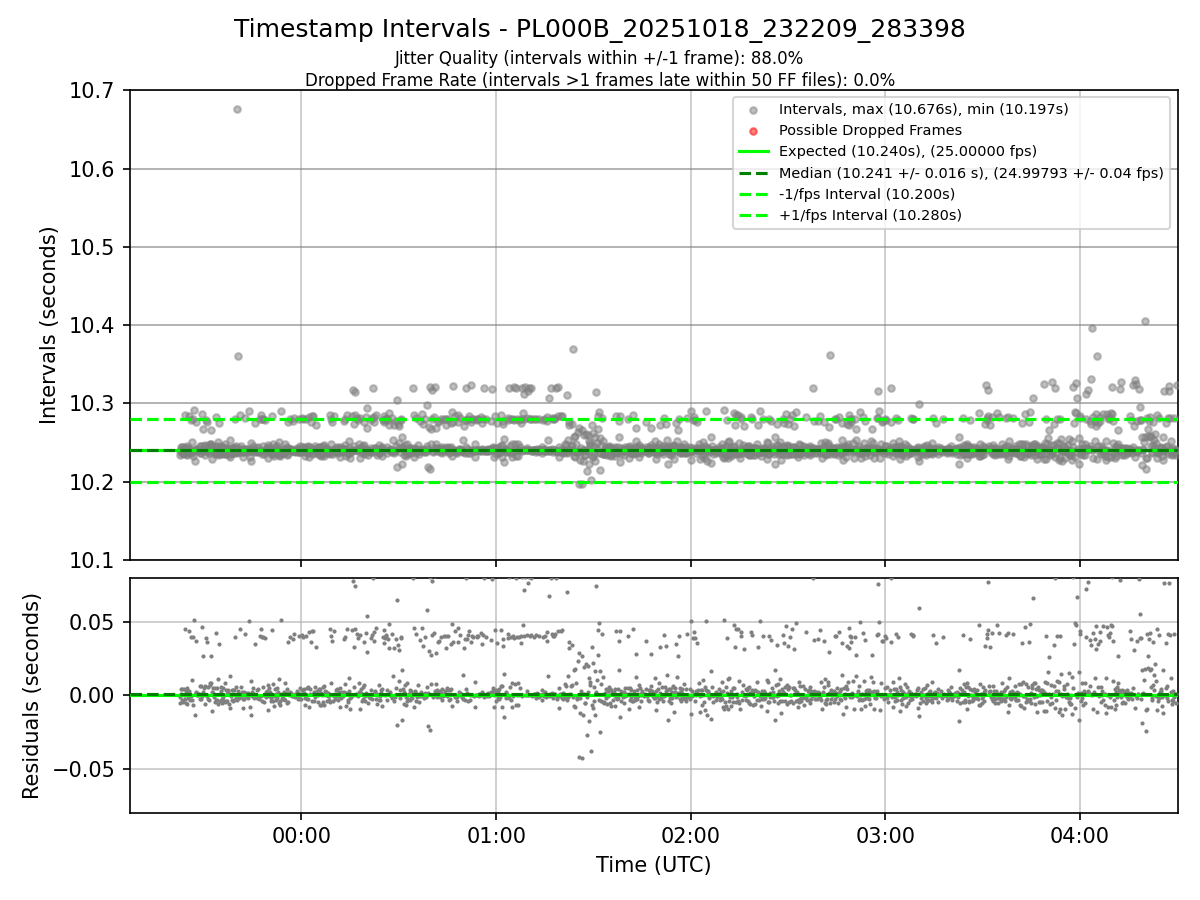The width and height of the screenshot is (1200, 900).
Task: Click the '02:00' time tick label
Action: coord(690,833)
